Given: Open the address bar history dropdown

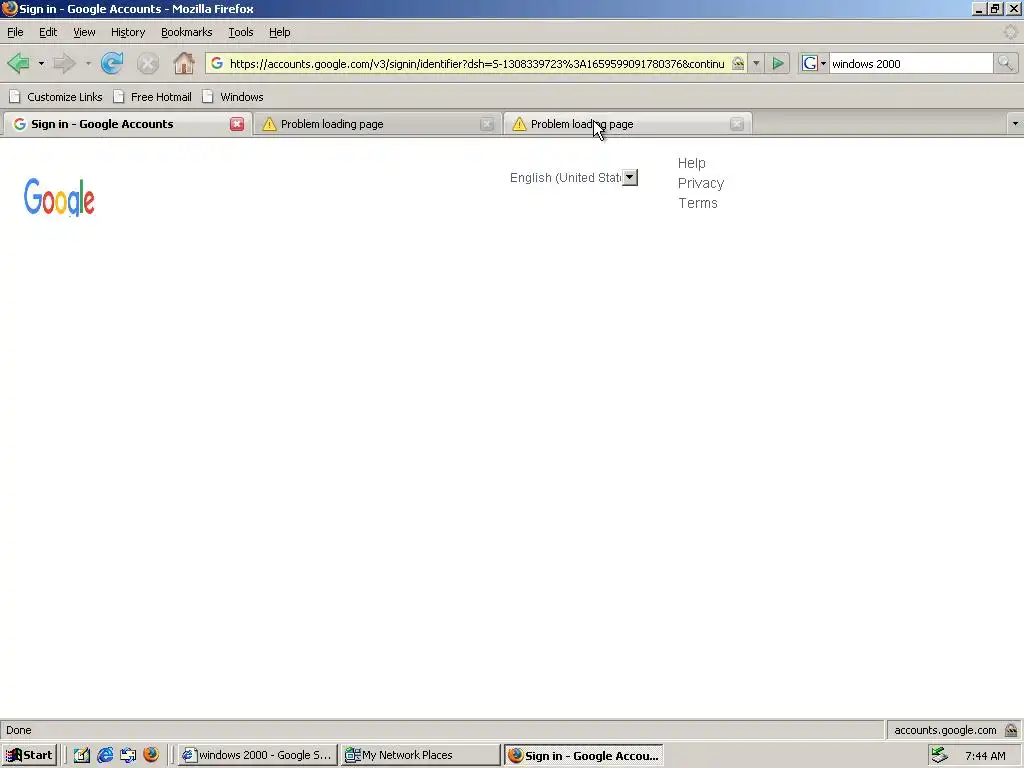Looking at the screenshot, I should coord(756,63).
